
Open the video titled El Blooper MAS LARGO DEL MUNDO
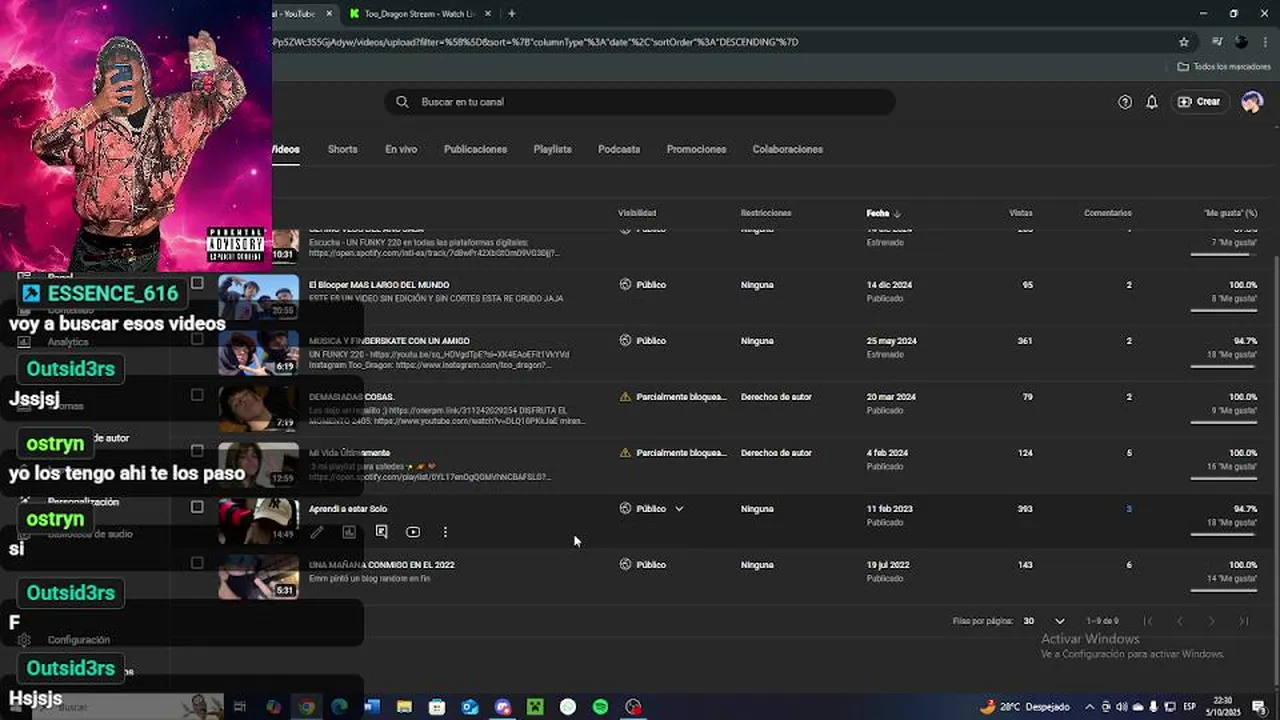pyautogui.click(x=379, y=285)
